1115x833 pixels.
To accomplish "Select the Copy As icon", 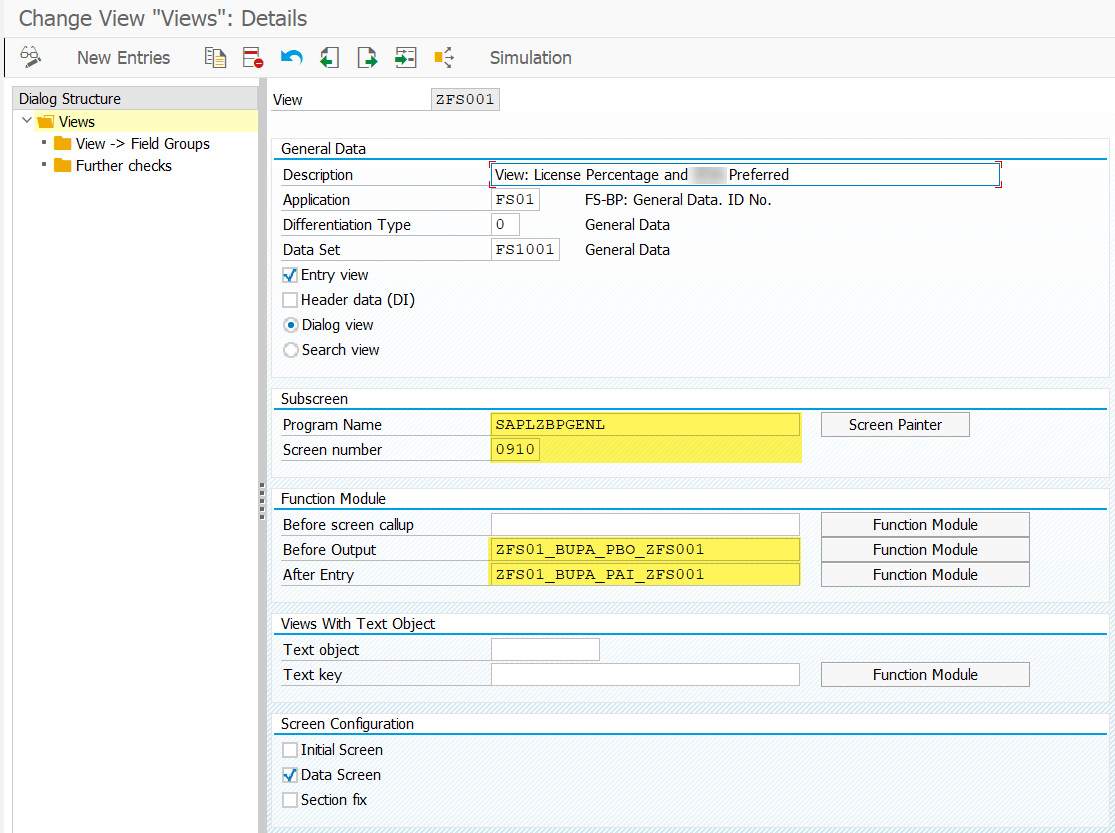I will [215, 57].
